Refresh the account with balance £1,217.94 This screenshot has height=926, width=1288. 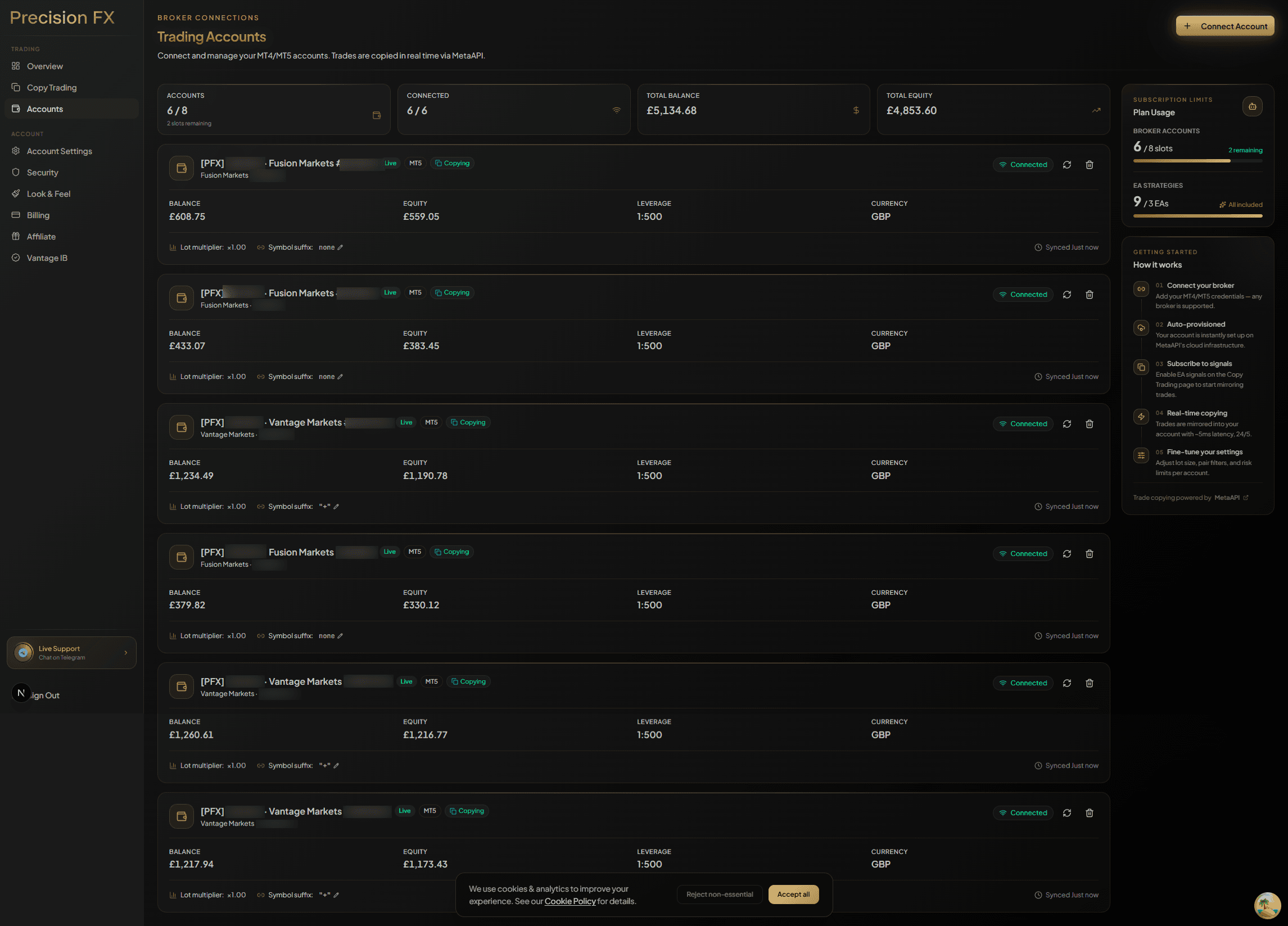[1066, 812]
